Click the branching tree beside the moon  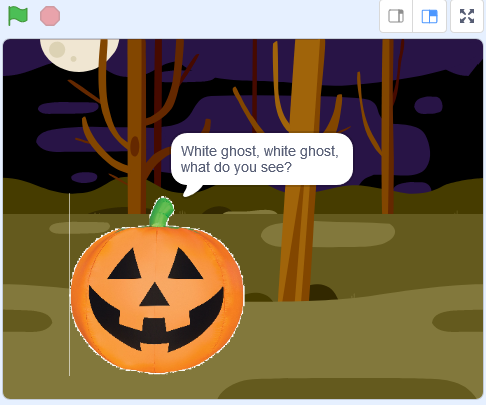138,127
